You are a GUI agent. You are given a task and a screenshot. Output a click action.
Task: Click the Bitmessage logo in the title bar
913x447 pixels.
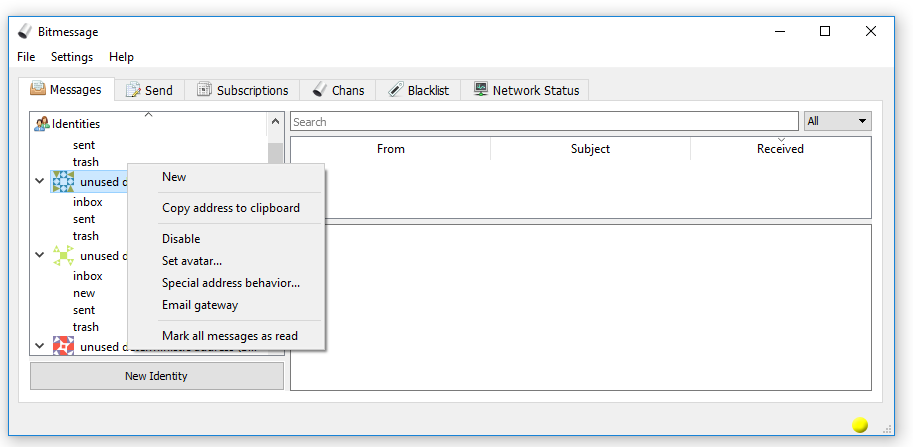(x=25, y=32)
